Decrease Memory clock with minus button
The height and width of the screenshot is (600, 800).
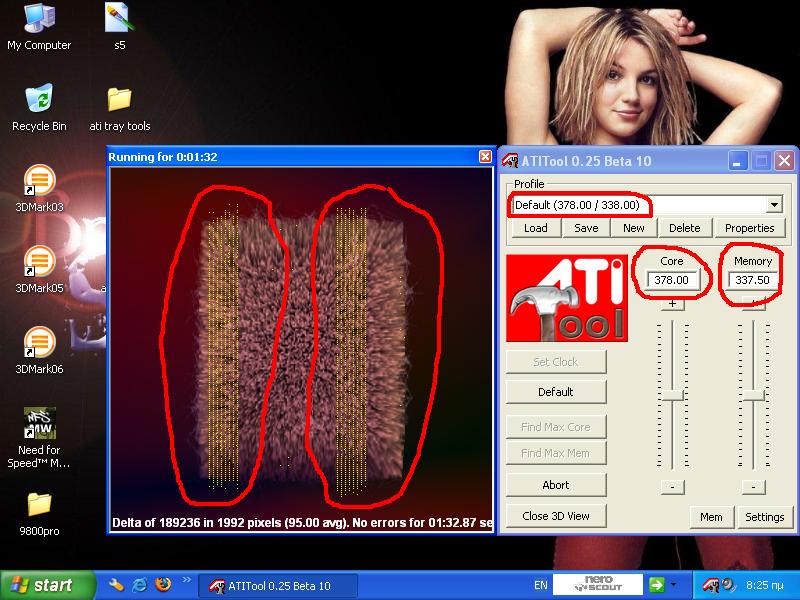click(754, 487)
